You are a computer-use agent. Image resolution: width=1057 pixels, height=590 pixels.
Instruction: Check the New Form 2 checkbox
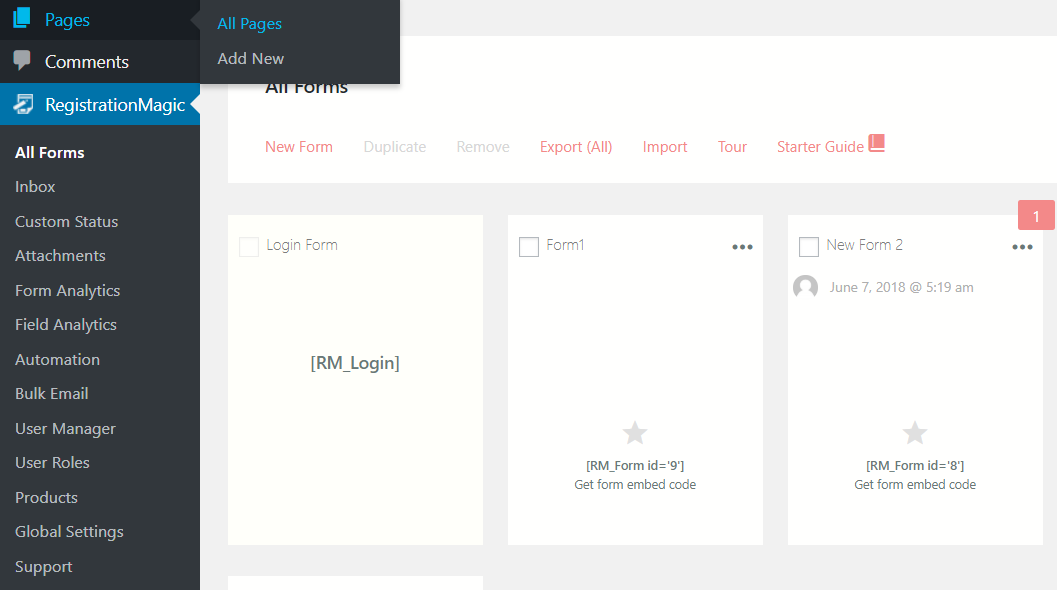coord(809,246)
